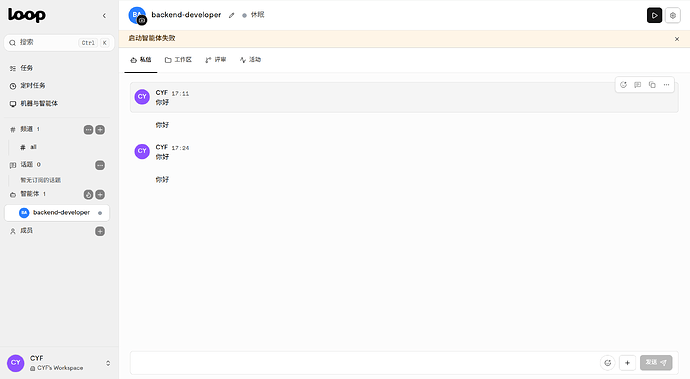This screenshot has height=379, width=690.
Task: Reply in thread to 17:11 message
Action: coord(638,85)
